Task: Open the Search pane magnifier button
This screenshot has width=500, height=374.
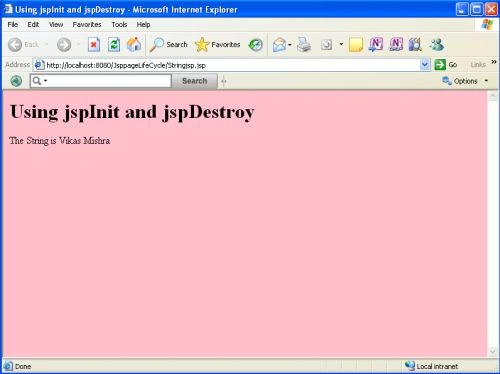Action: [x=168, y=44]
